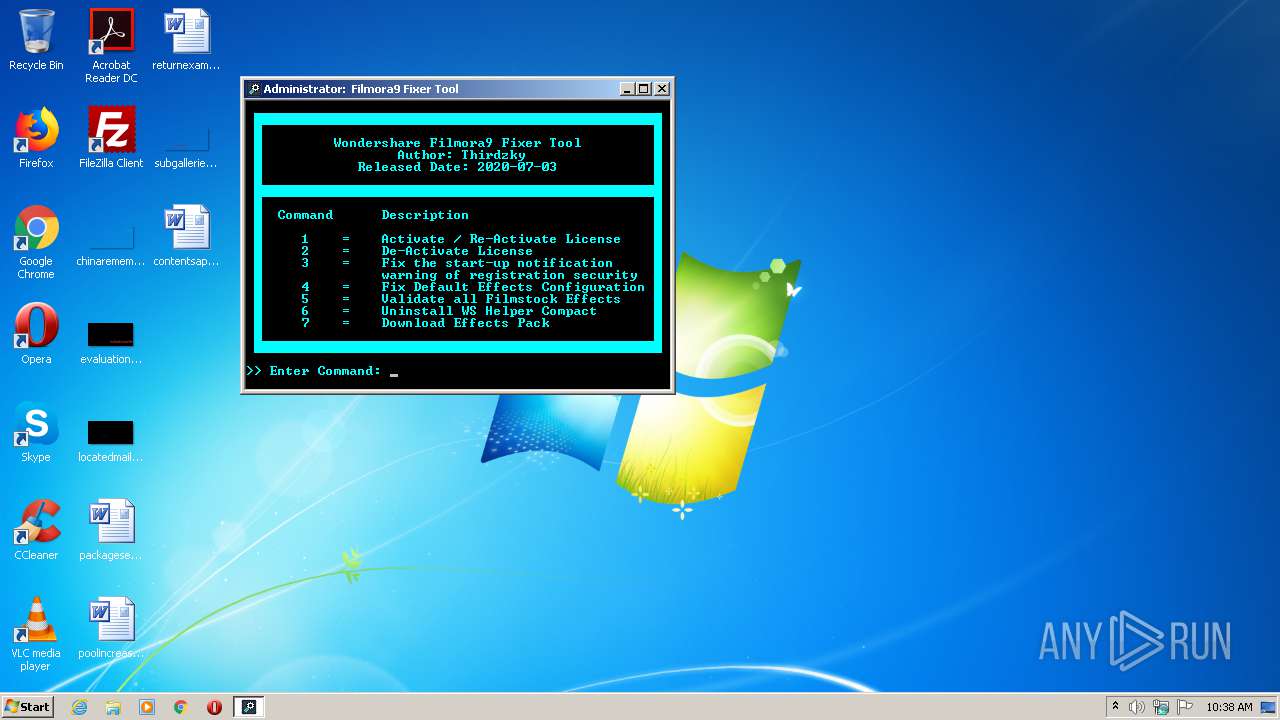Click 'Wondershare Filmora9 Fixer Tool' heading
The width and height of the screenshot is (1280, 720).
[457, 143]
